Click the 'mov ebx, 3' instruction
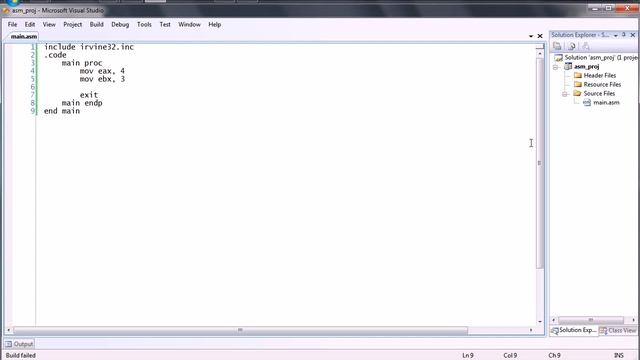The image size is (640, 360). point(102,79)
